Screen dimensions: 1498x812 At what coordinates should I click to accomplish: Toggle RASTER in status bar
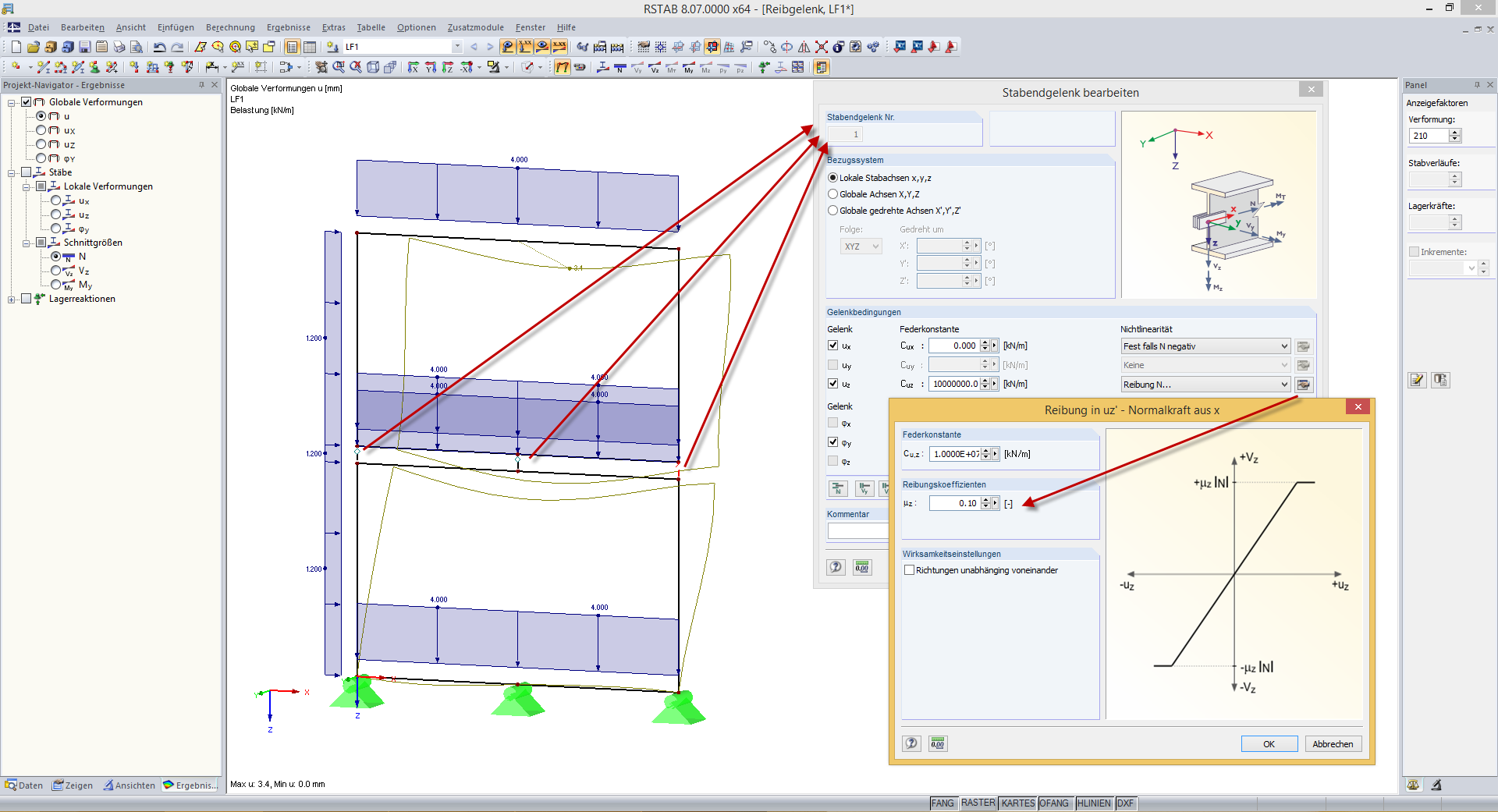(978, 803)
